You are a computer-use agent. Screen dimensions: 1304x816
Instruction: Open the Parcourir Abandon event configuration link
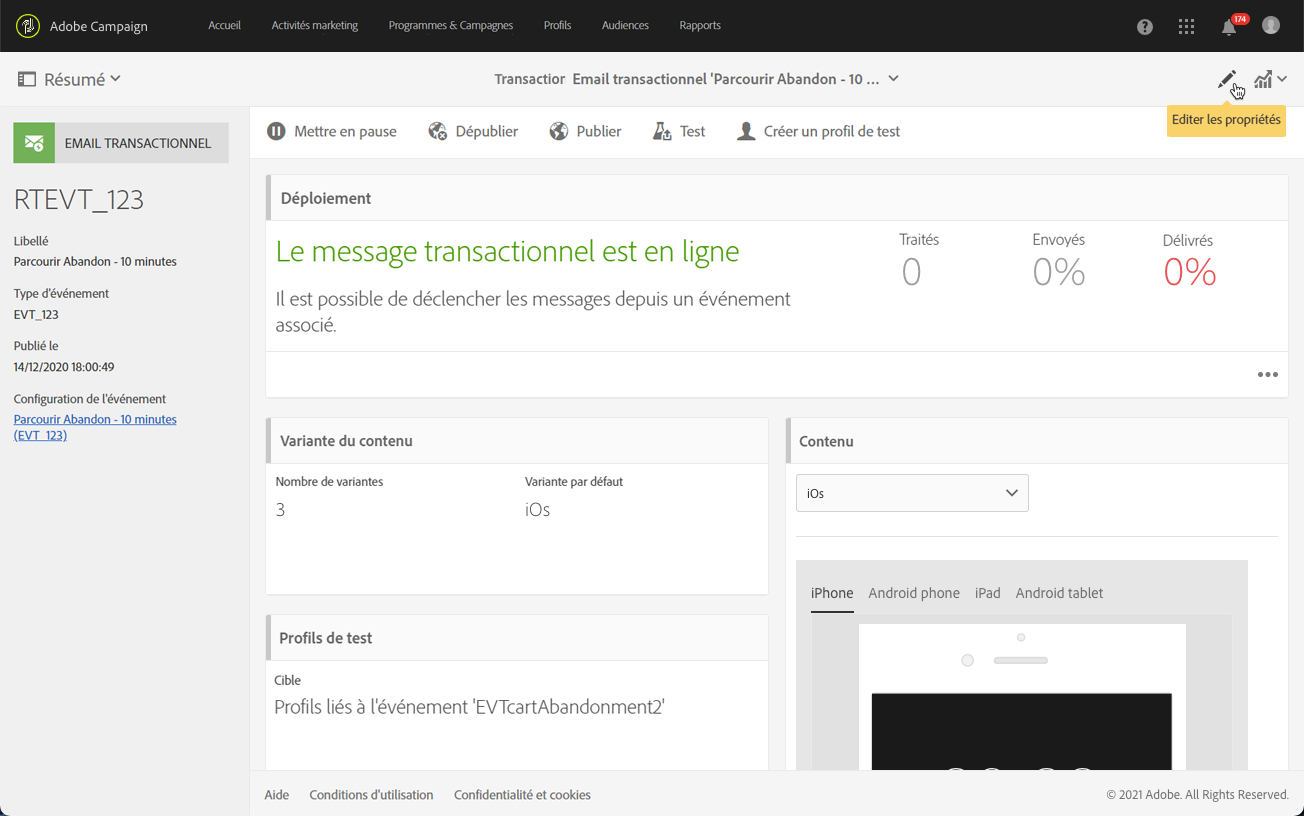(x=95, y=427)
